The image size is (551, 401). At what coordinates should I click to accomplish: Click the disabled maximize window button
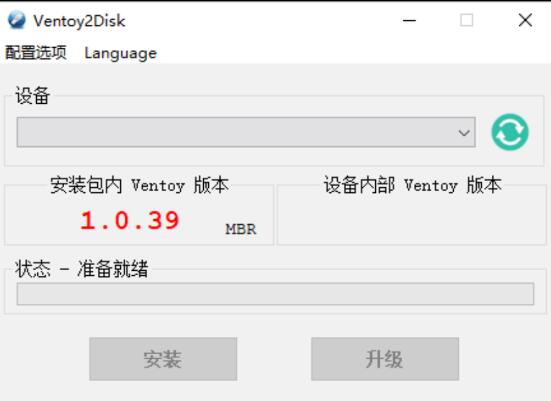tap(466, 20)
